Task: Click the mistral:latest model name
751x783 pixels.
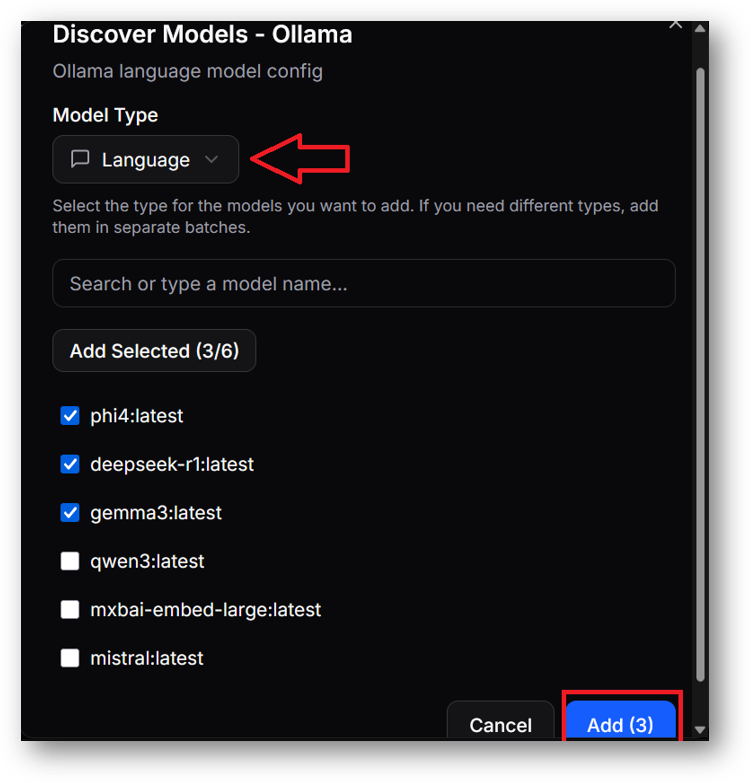Action: 146,658
